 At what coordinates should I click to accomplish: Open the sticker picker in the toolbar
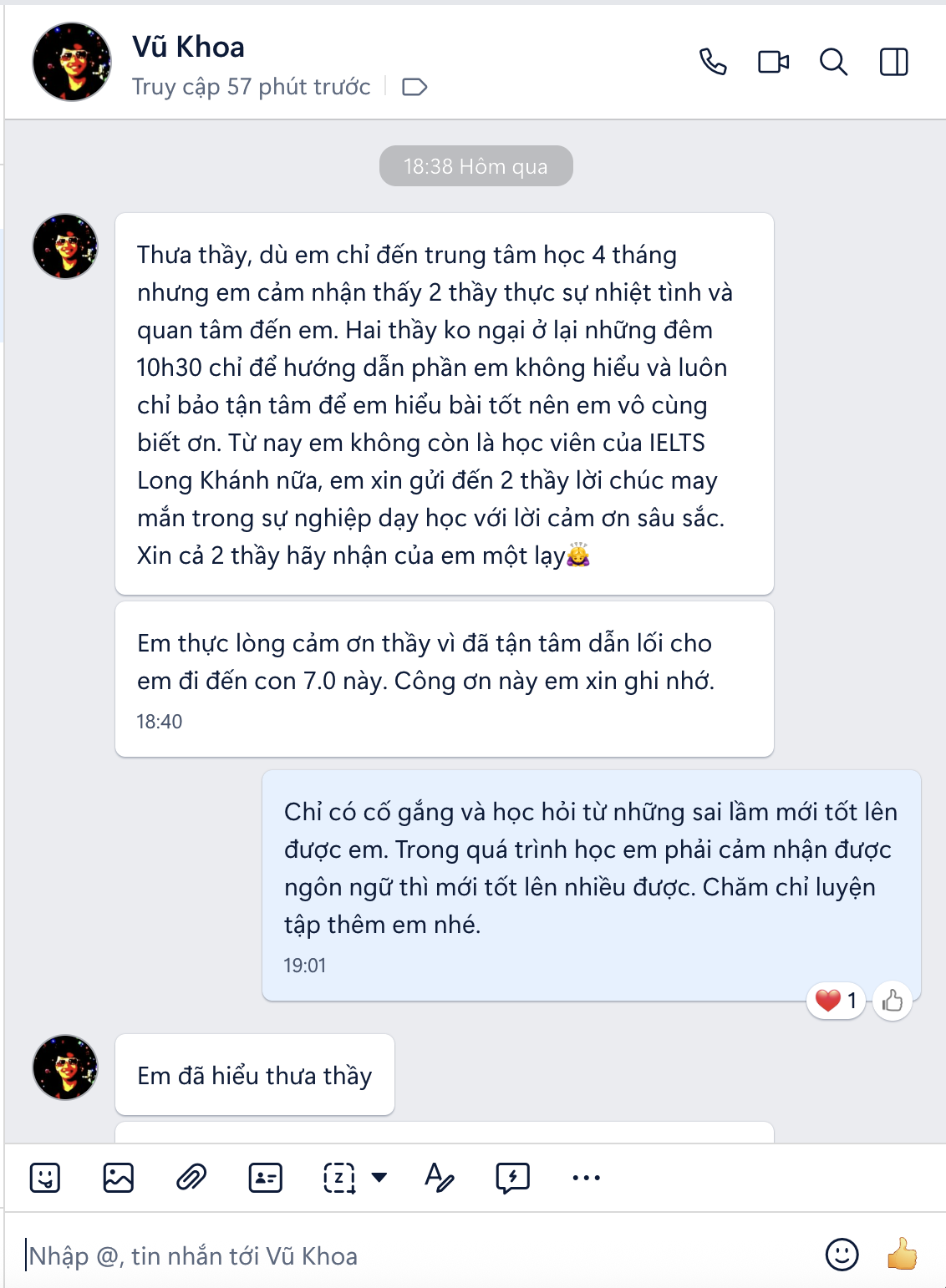pyautogui.click(x=45, y=1178)
